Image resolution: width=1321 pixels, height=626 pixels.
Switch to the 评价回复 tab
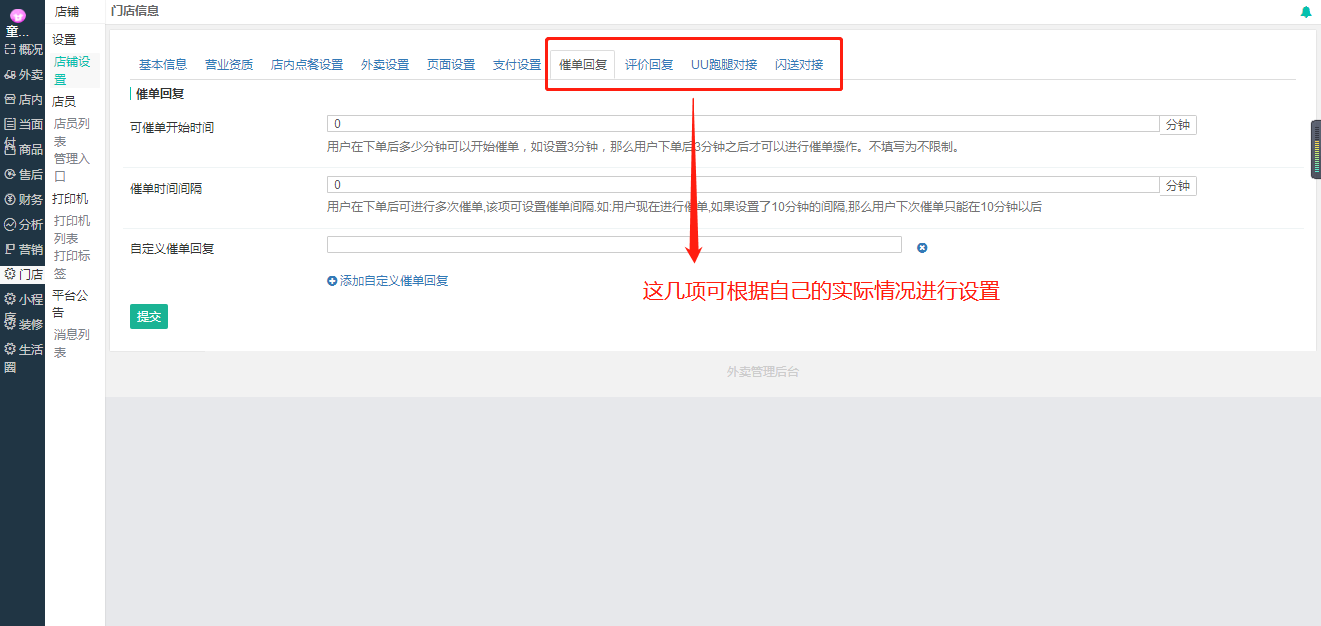tap(649, 65)
